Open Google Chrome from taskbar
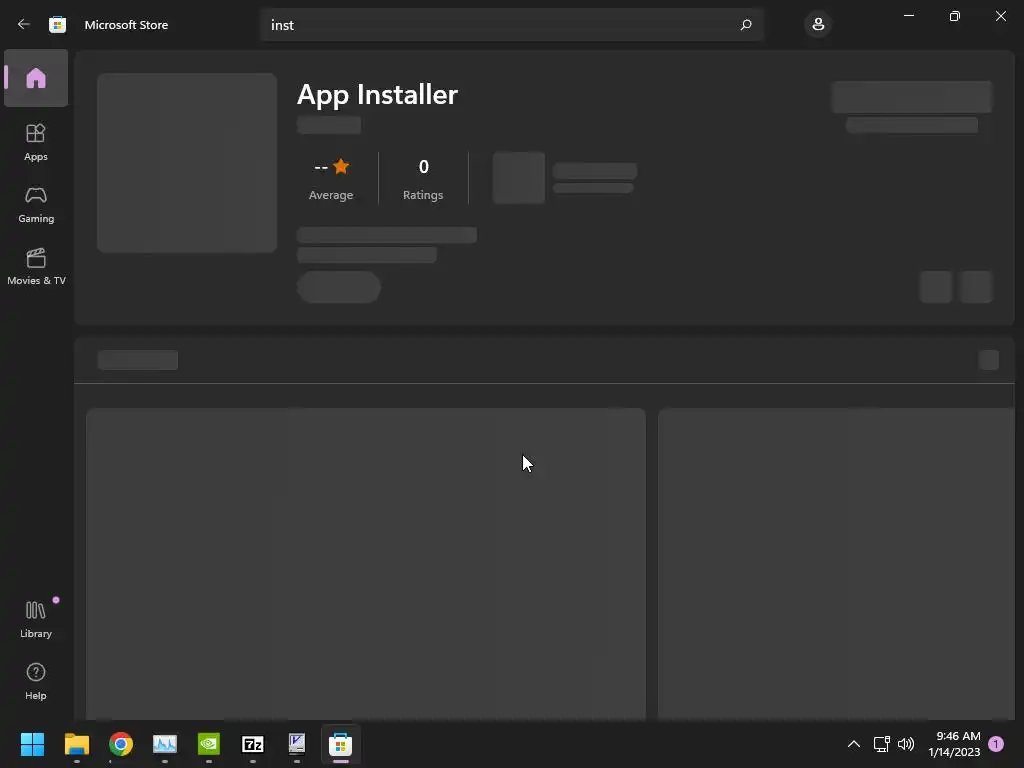The image size is (1024, 768). point(121,744)
